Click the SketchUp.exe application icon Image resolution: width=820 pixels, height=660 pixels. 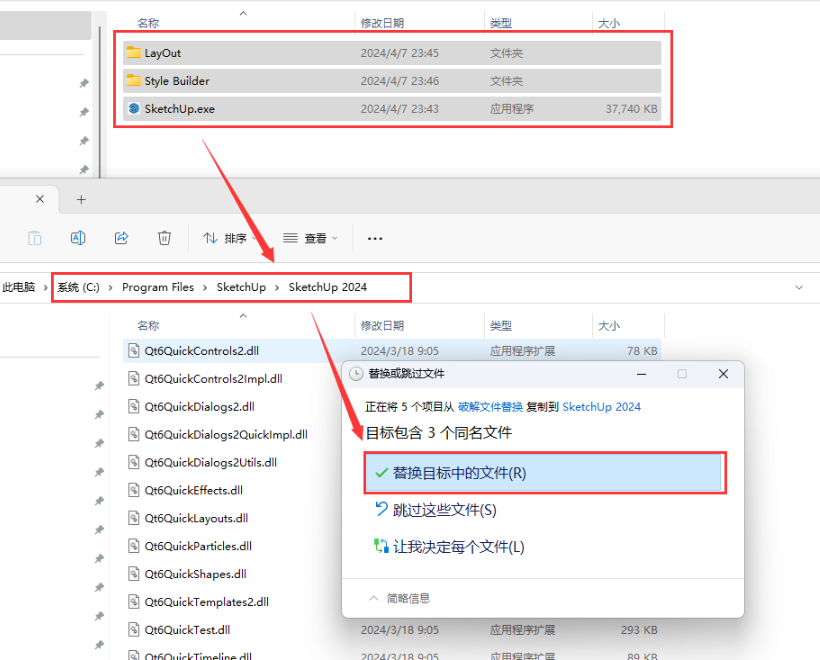[x=134, y=108]
